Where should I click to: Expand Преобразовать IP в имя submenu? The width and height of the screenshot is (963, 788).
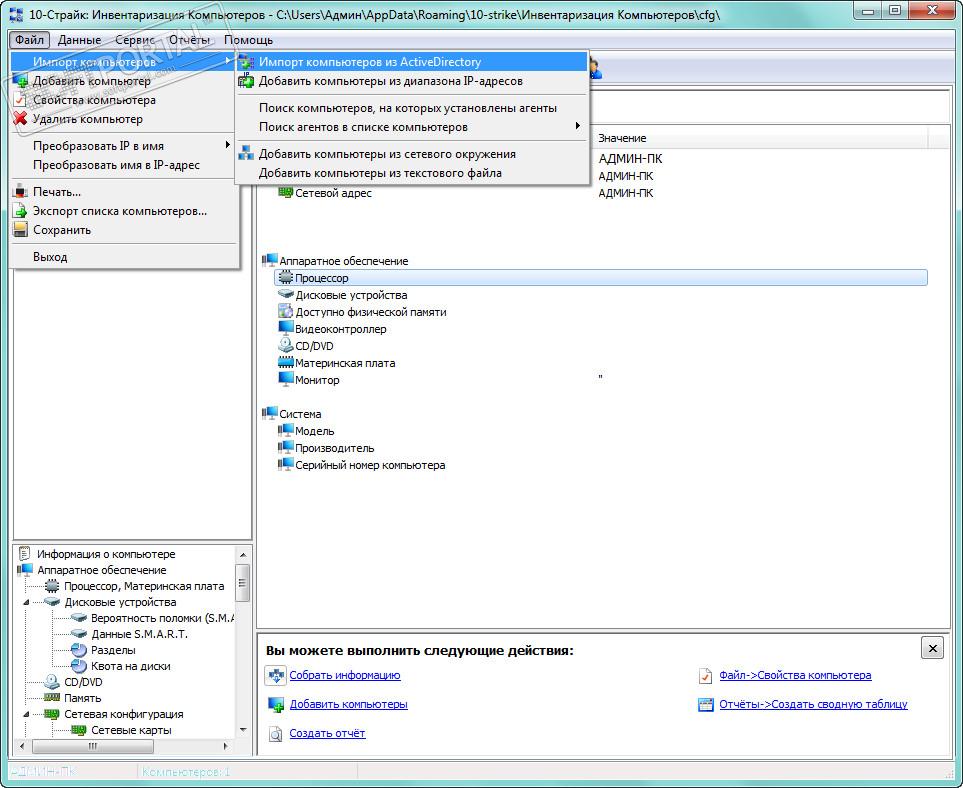[123, 146]
